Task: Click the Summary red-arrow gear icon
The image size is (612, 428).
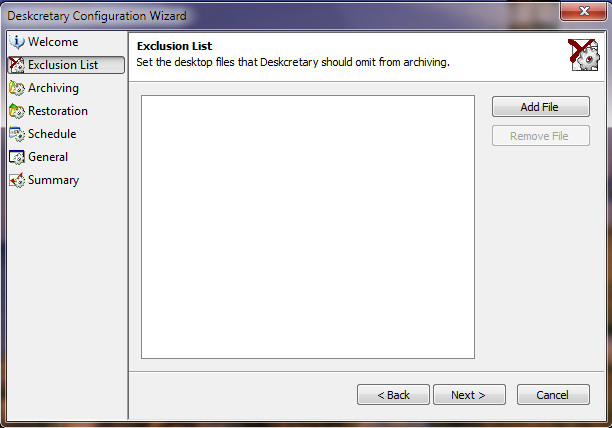Action: coord(17,180)
